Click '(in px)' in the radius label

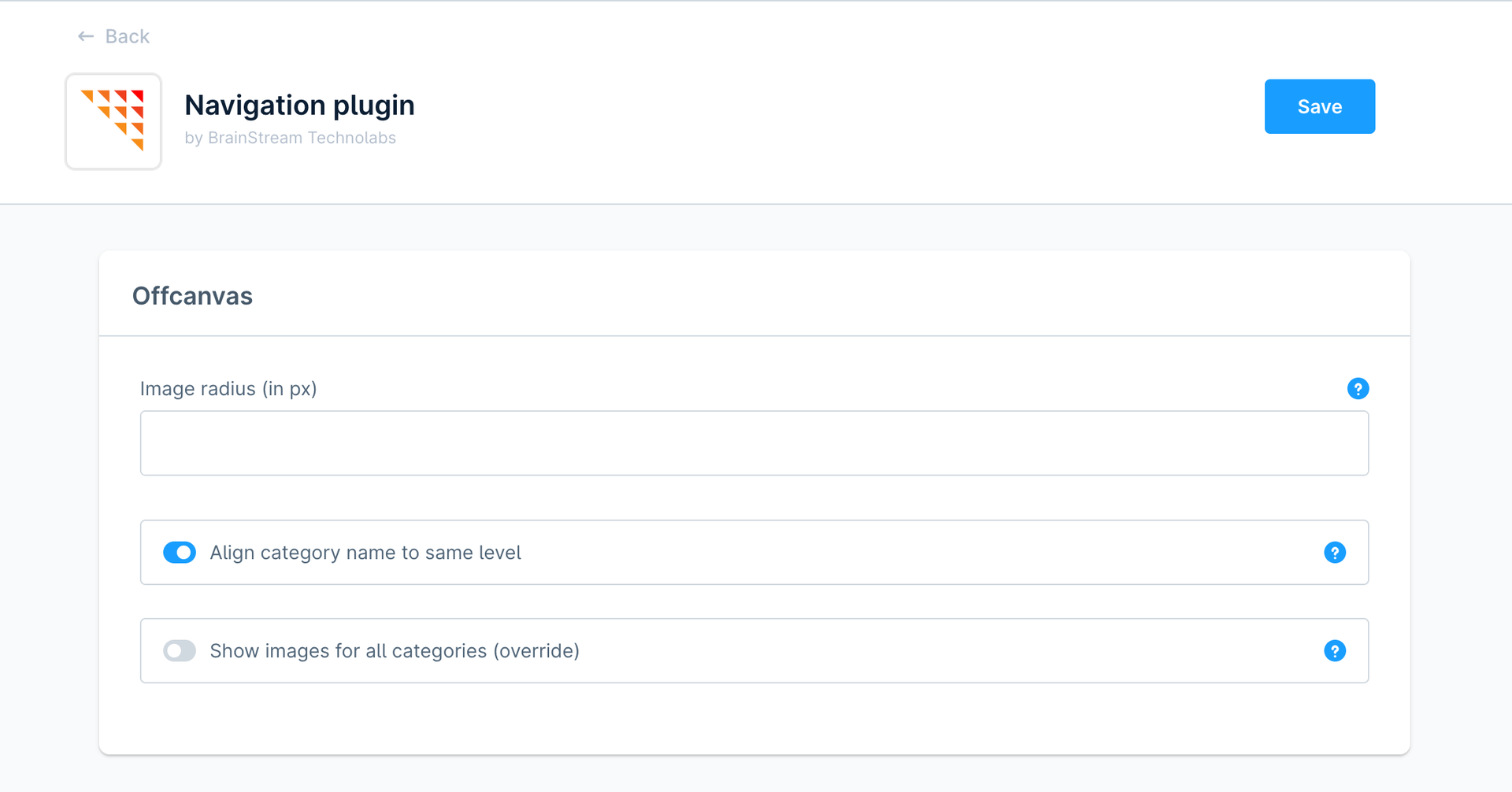click(290, 389)
